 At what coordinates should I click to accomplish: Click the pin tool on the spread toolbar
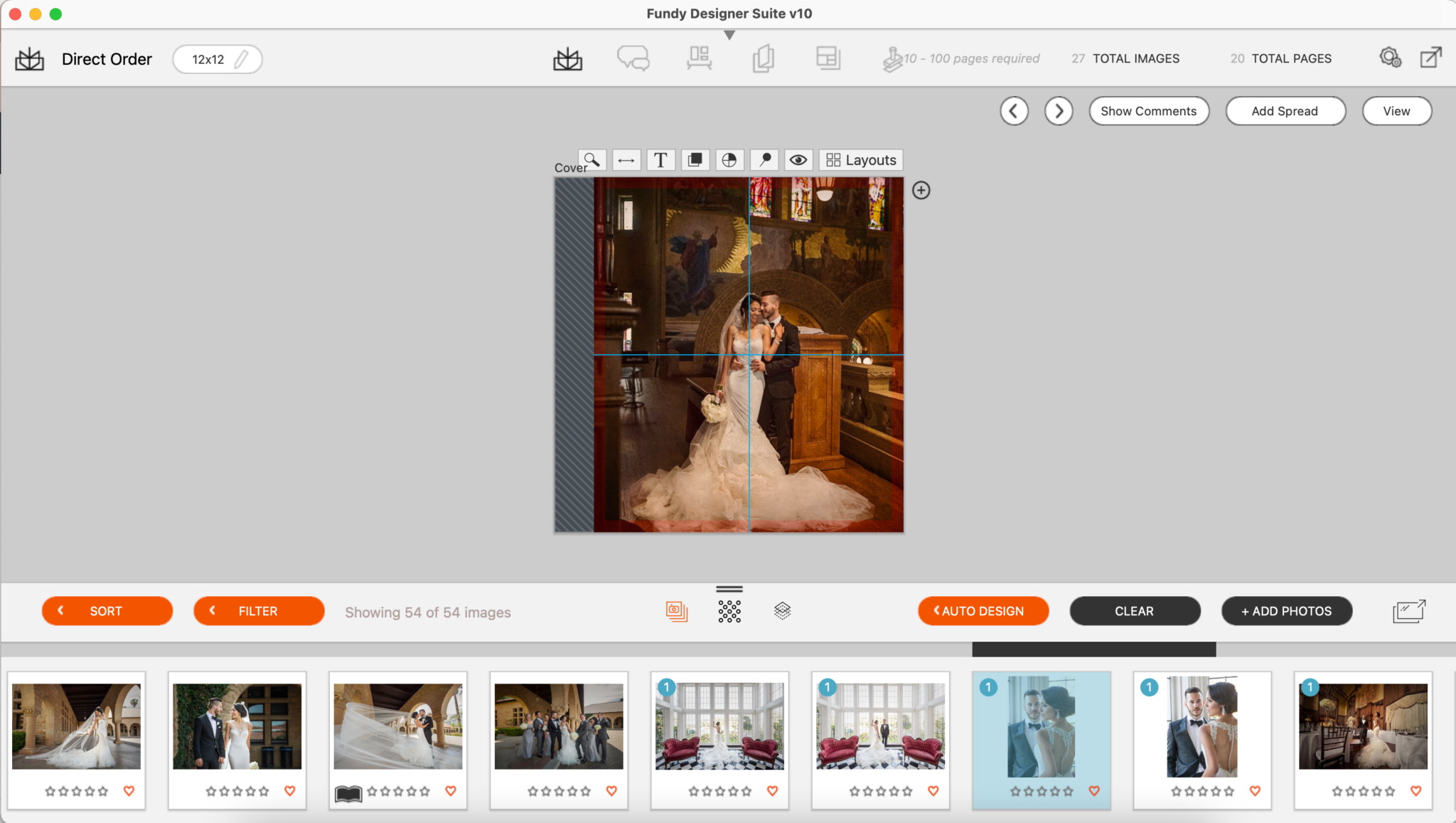tap(764, 160)
